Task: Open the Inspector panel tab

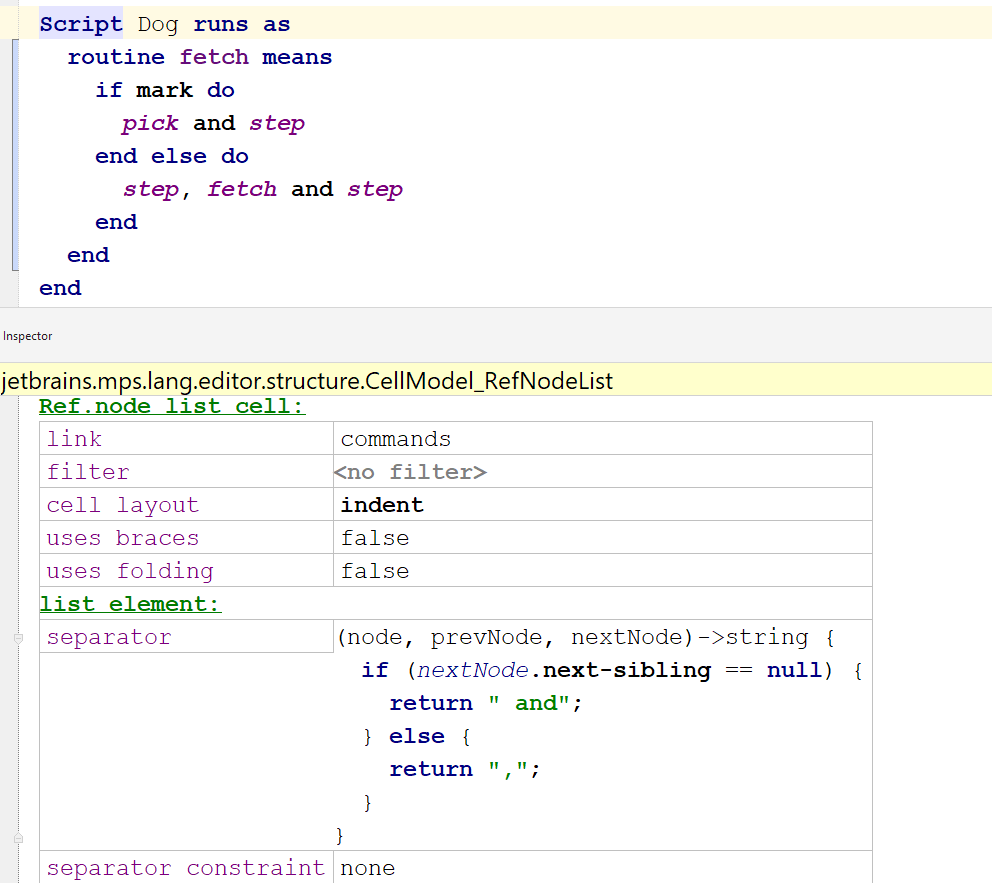Action: pos(28,336)
